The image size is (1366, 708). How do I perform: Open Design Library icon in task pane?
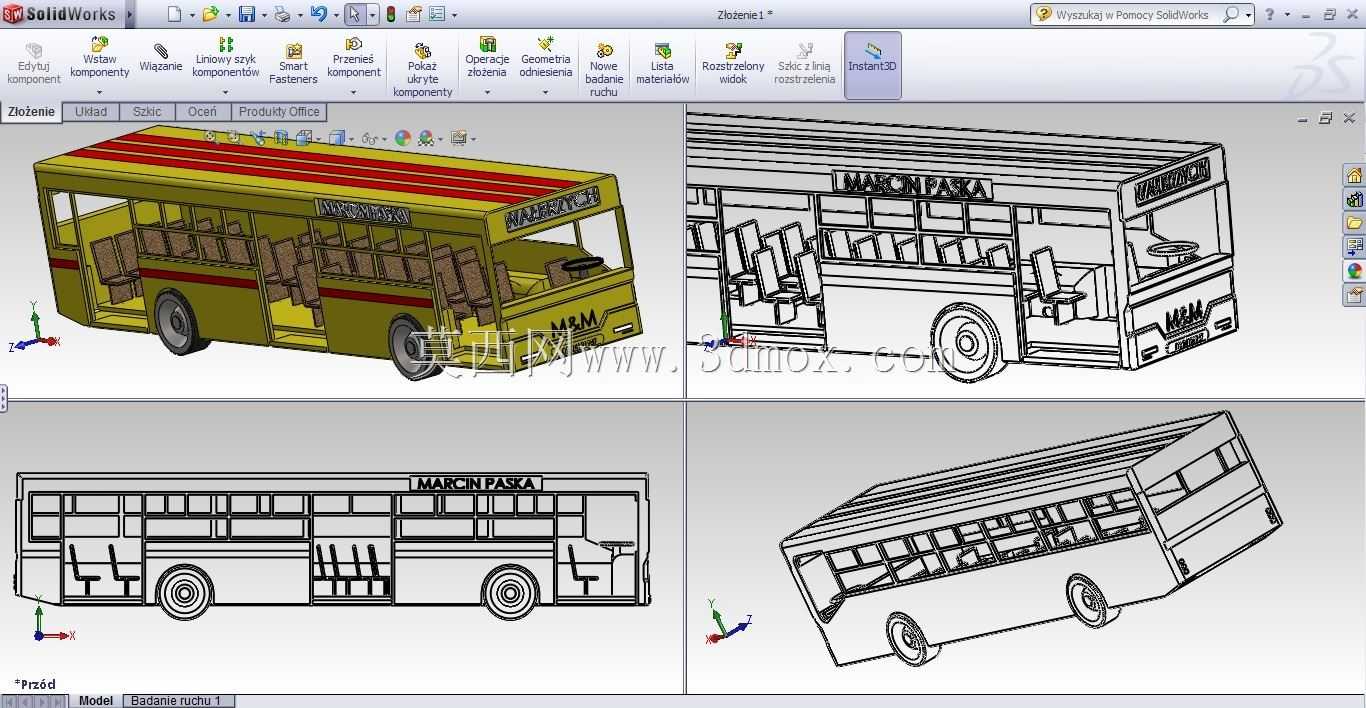[x=1354, y=200]
